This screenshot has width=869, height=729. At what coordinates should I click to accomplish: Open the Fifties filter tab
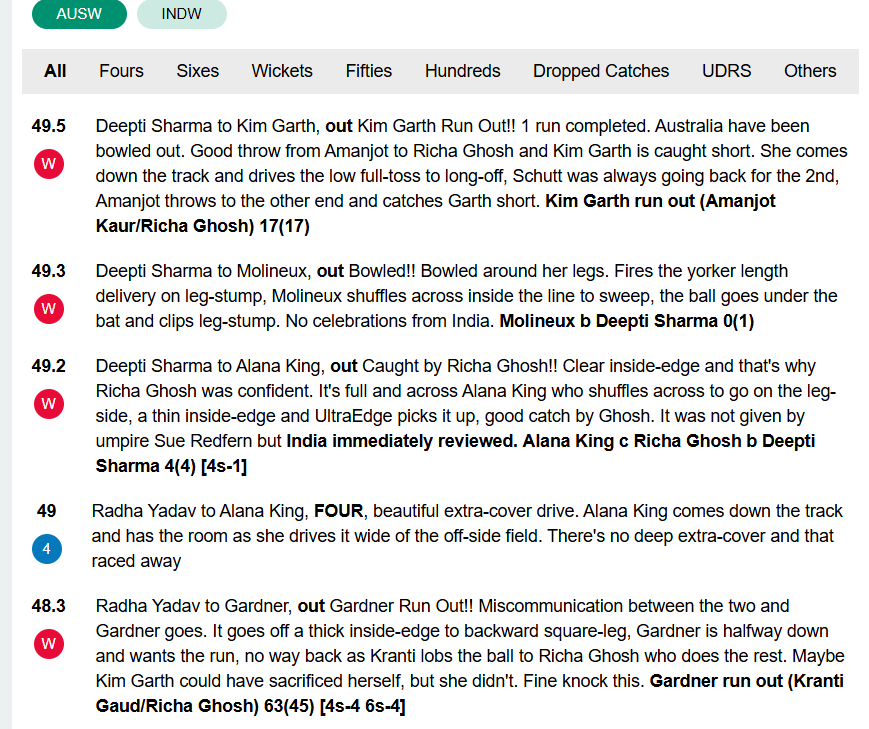click(x=369, y=71)
